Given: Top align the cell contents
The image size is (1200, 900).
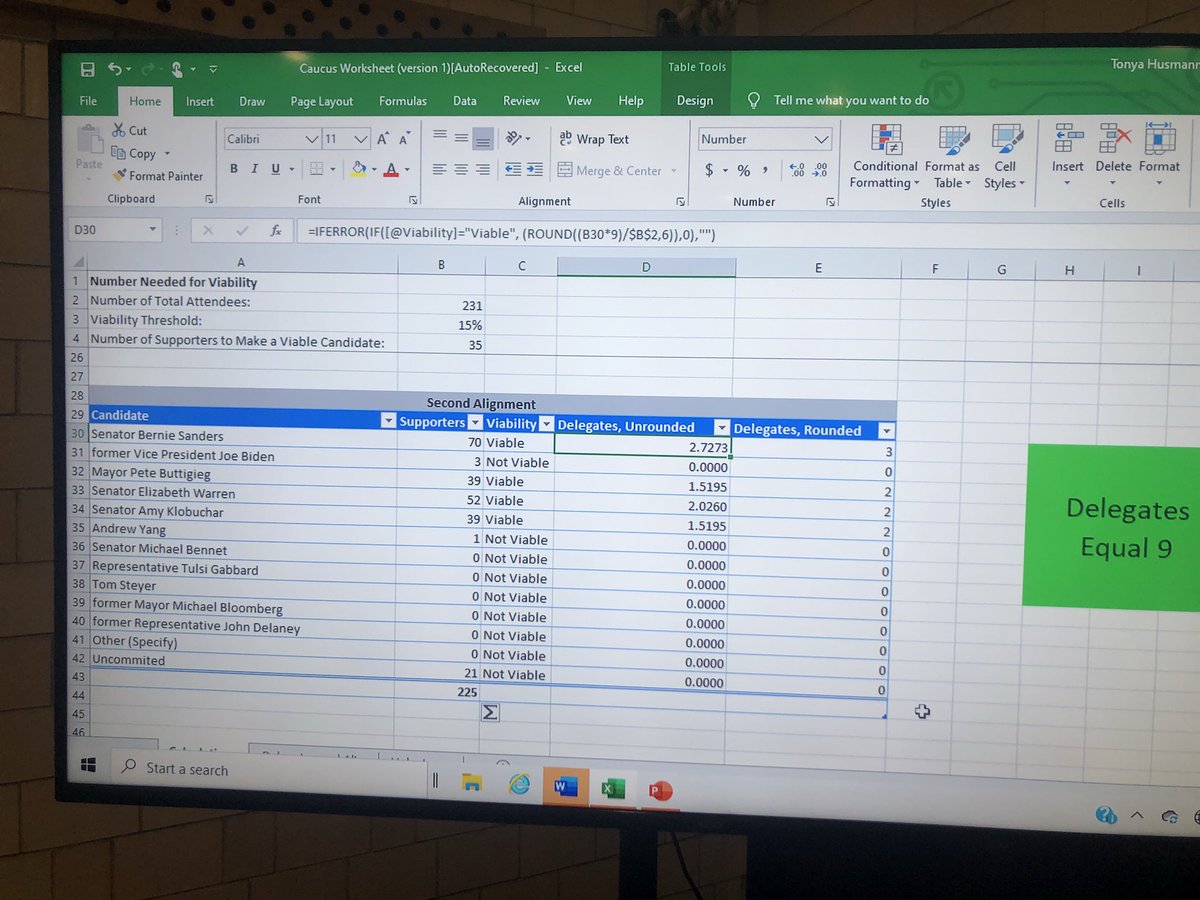Looking at the screenshot, I should click(x=440, y=138).
